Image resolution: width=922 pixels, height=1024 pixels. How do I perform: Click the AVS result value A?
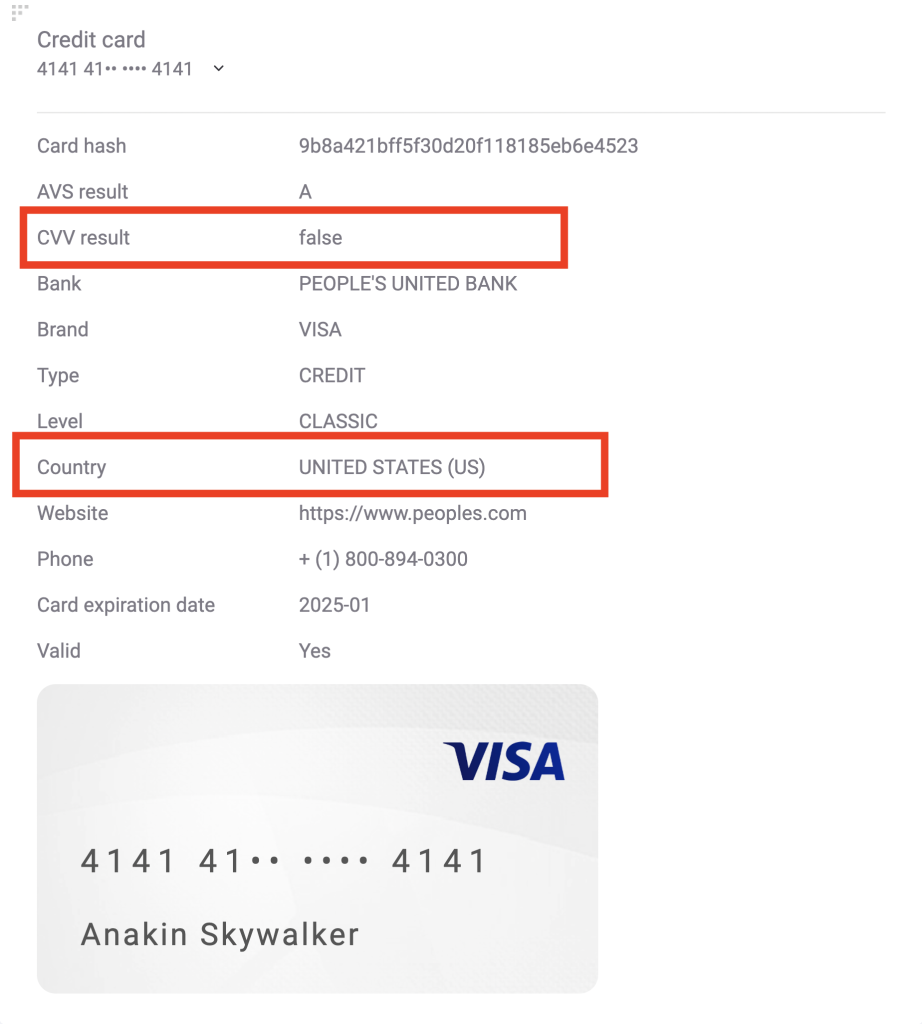(305, 192)
